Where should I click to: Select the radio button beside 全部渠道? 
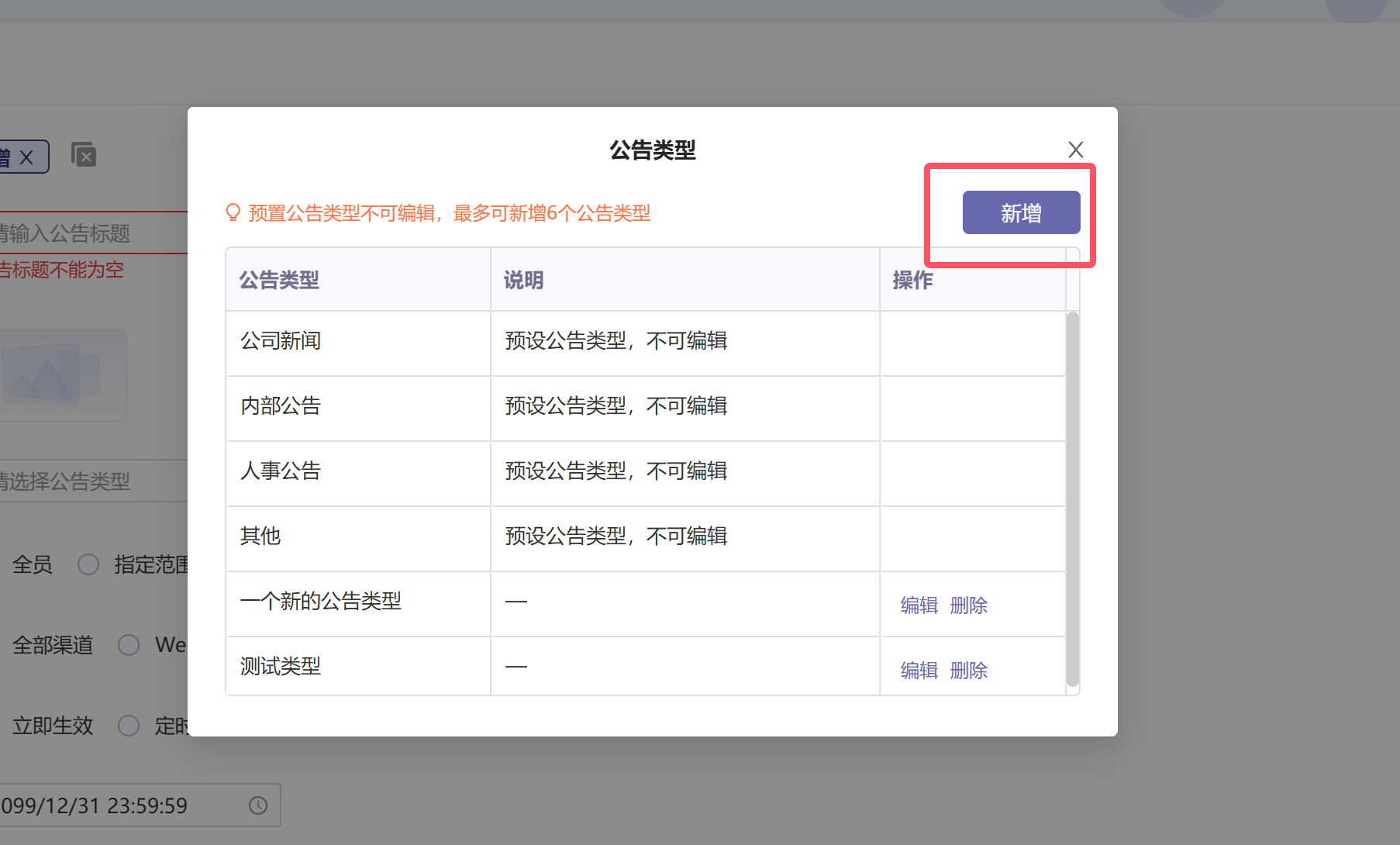pos(129,645)
